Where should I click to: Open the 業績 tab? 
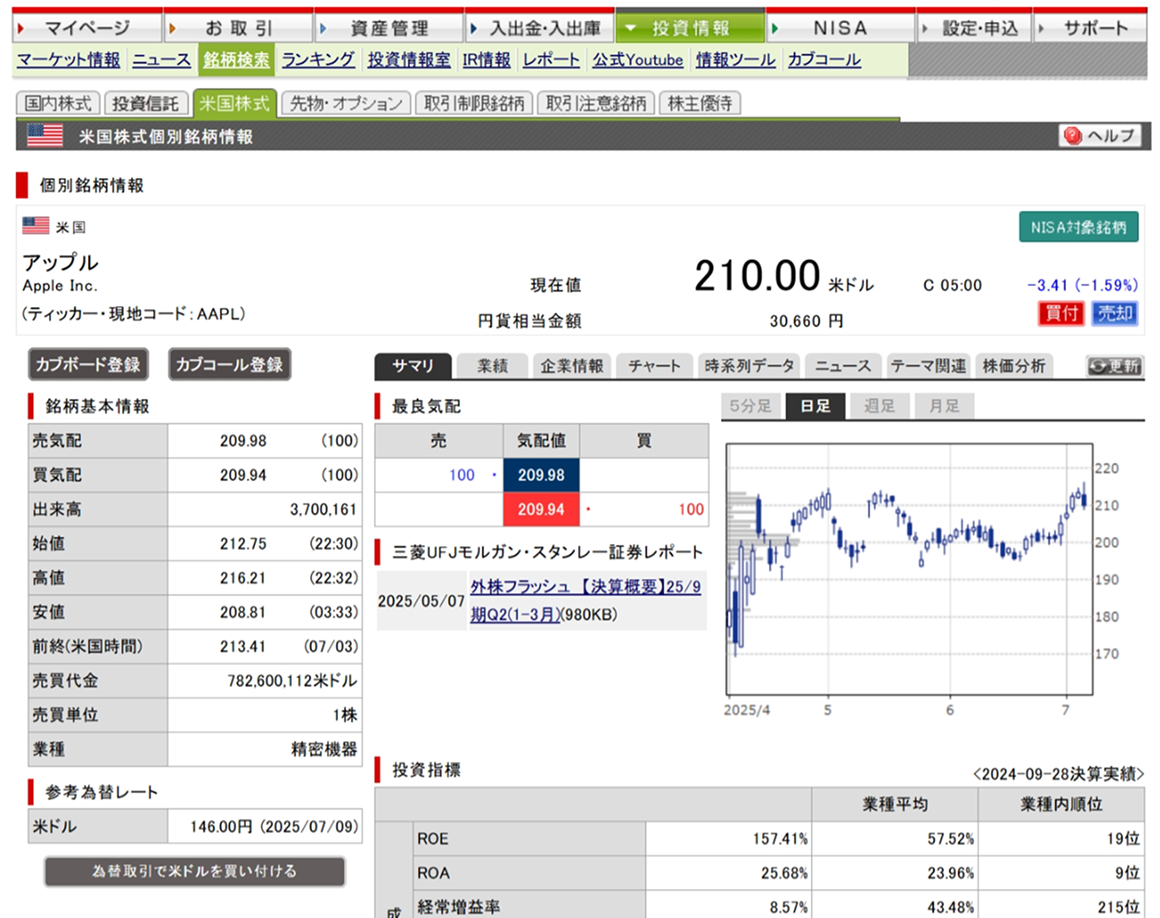[x=491, y=365]
